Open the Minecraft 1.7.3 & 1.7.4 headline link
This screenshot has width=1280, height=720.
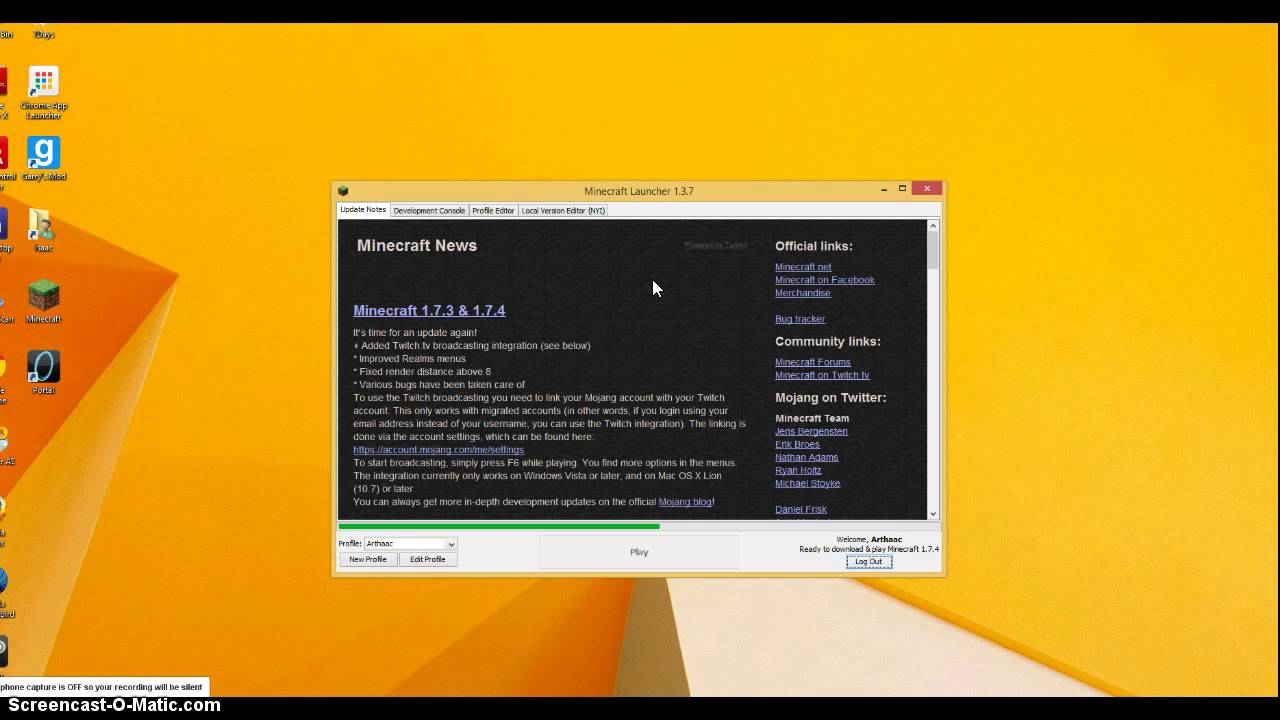pos(429,311)
